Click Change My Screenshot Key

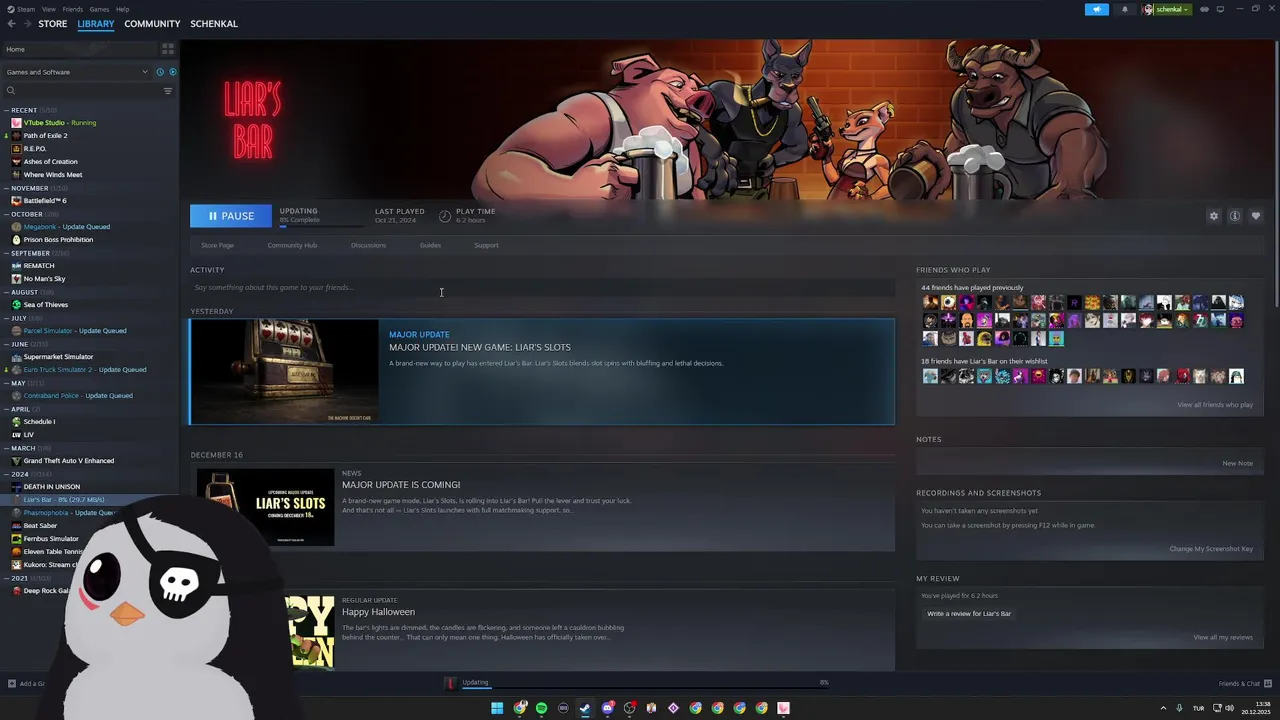point(1211,549)
